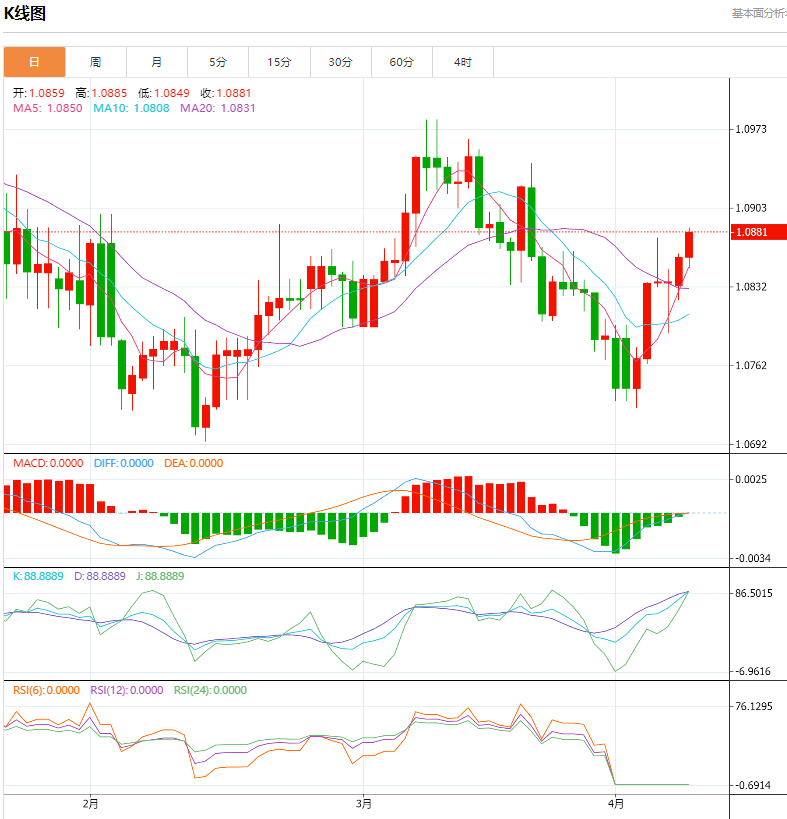
Task: Click the MA10 legend label
Action: pos(131,108)
